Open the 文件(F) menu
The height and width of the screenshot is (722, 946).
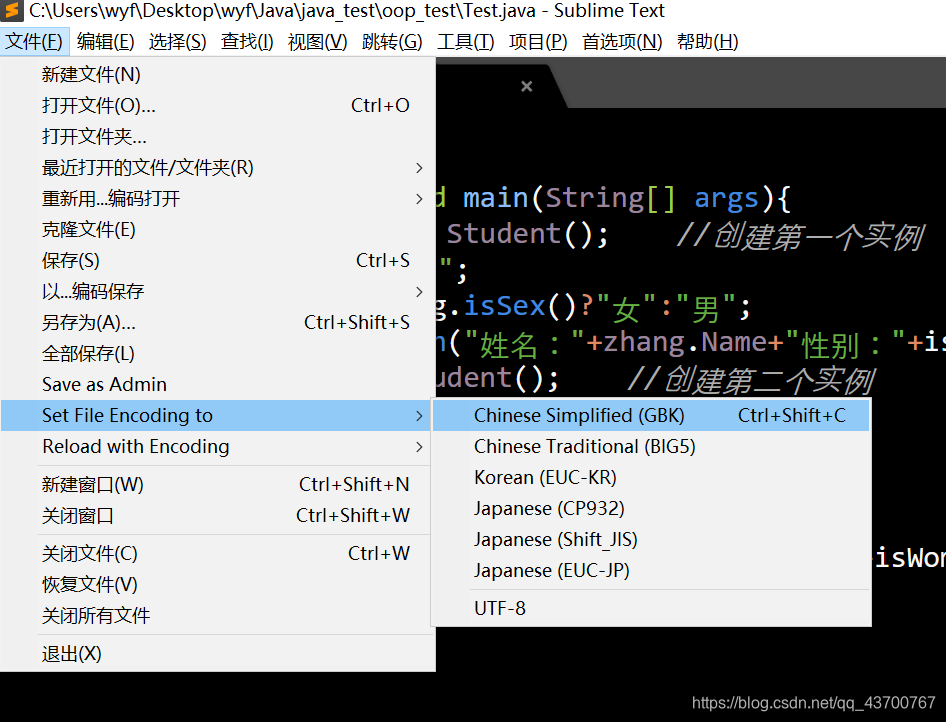pyautogui.click(x=34, y=42)
